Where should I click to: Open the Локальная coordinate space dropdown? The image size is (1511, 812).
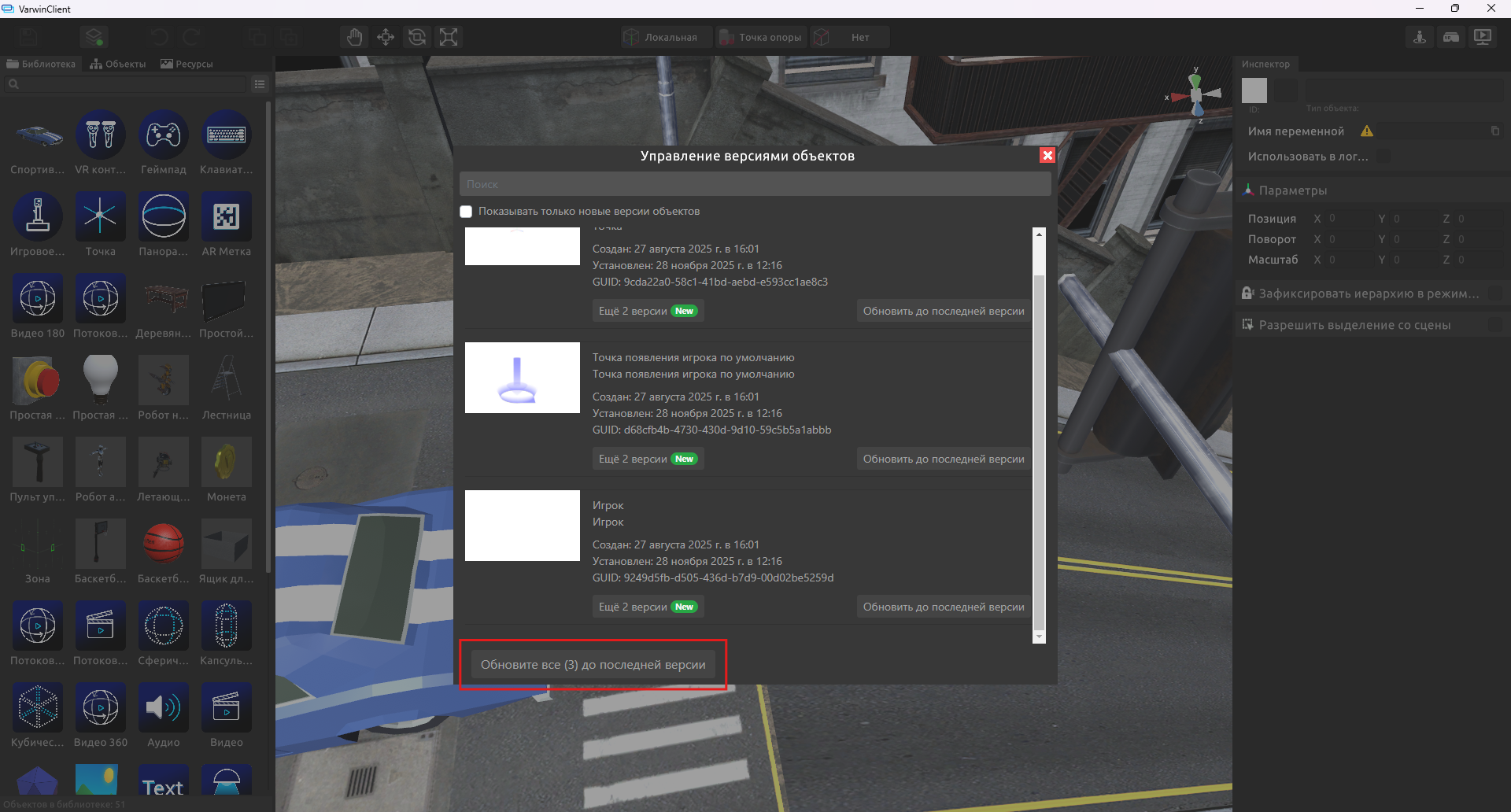(666, 37)
